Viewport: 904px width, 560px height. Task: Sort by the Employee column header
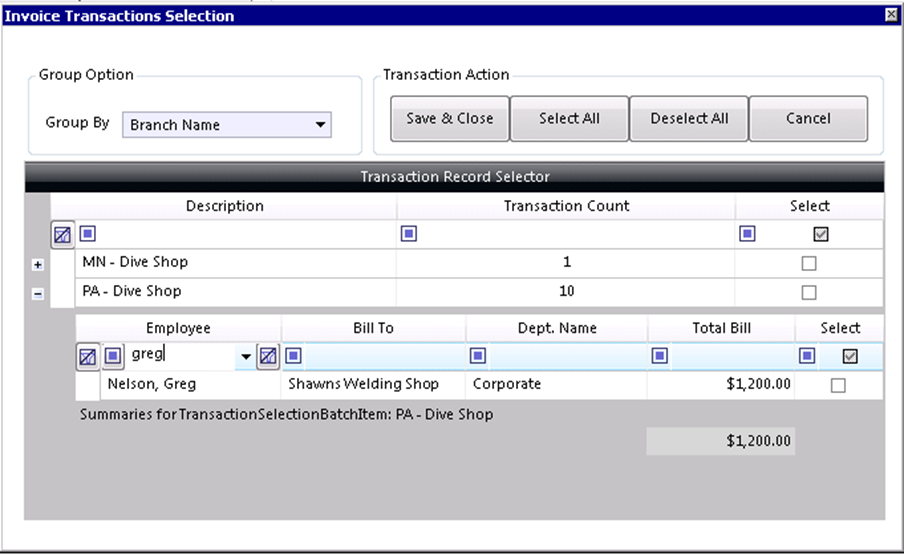coord(178,328)
